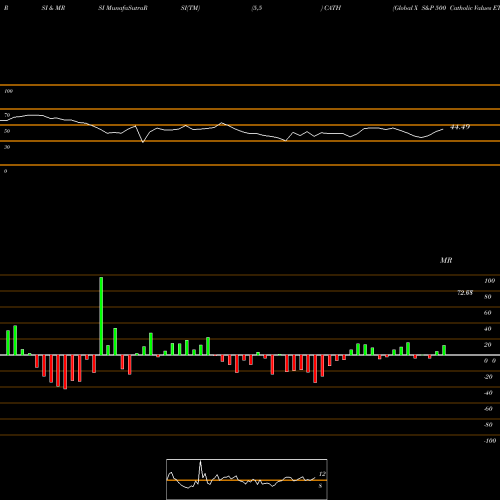Click the RSI axis label 70

7,115
